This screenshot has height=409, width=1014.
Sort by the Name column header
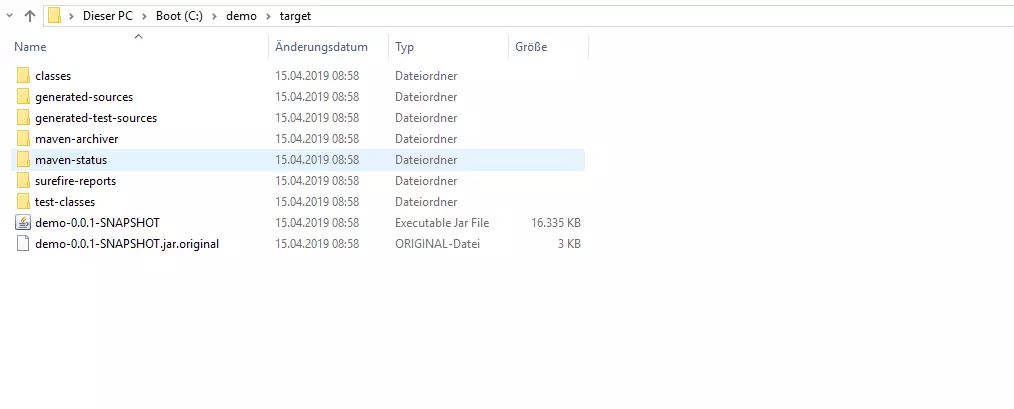click(x=30, y=47)
